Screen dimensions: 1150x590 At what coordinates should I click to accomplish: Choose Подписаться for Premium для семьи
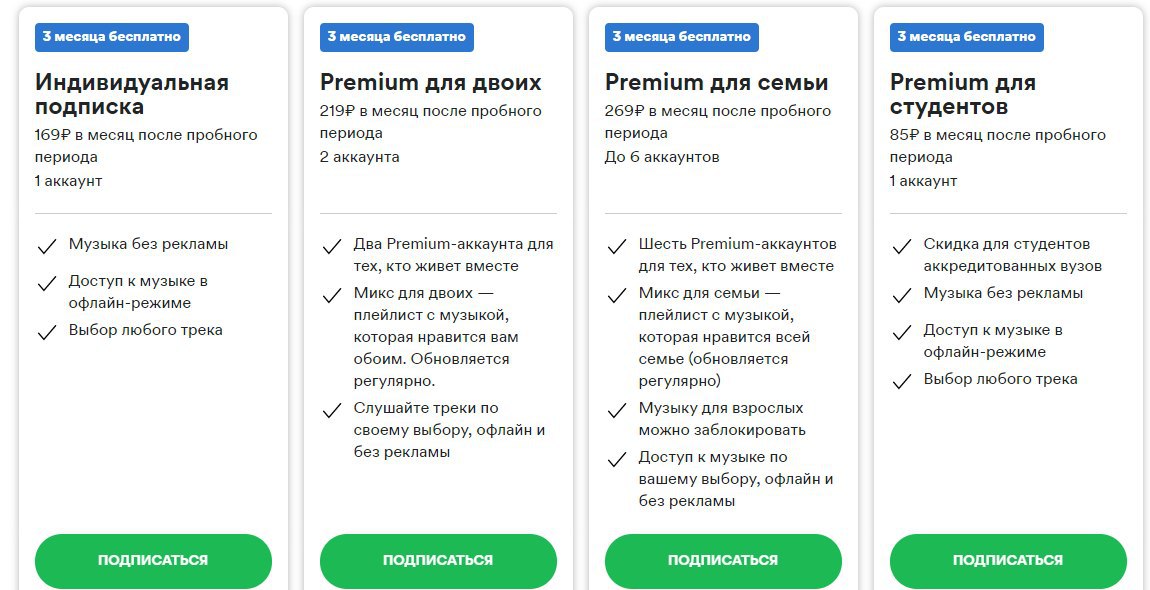point(723,561)
